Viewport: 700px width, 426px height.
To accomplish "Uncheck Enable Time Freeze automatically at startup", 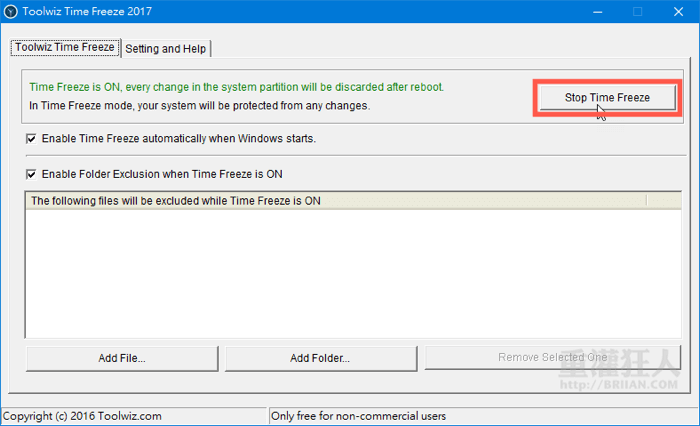I will 32,139.
